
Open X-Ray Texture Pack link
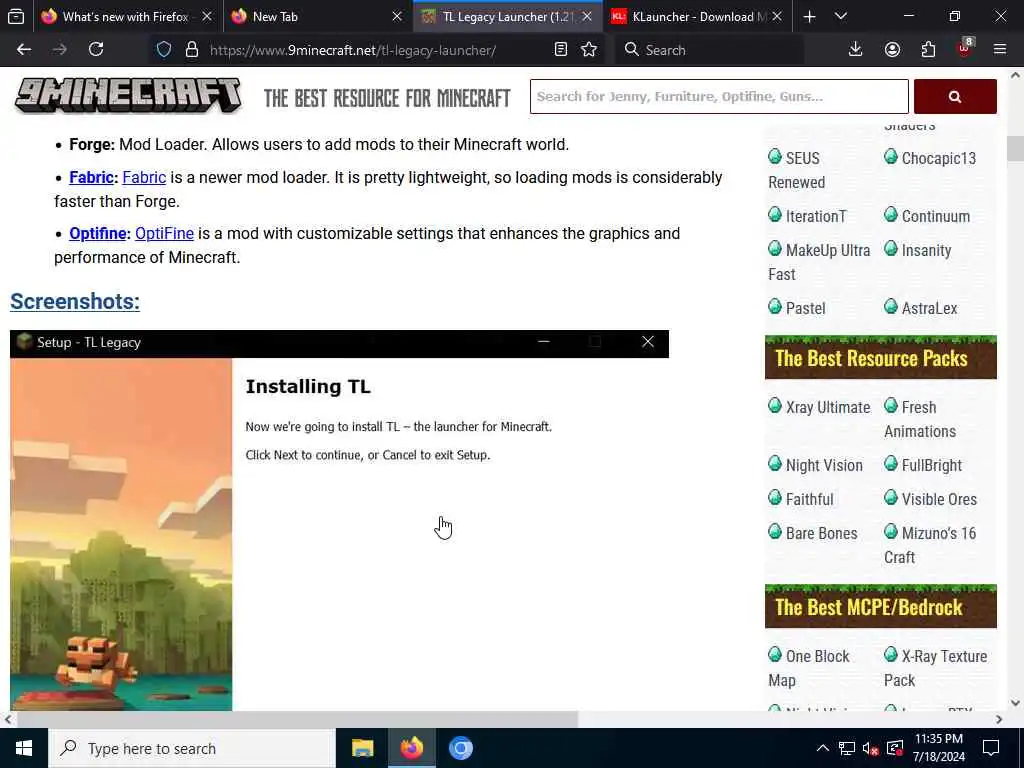935,668
